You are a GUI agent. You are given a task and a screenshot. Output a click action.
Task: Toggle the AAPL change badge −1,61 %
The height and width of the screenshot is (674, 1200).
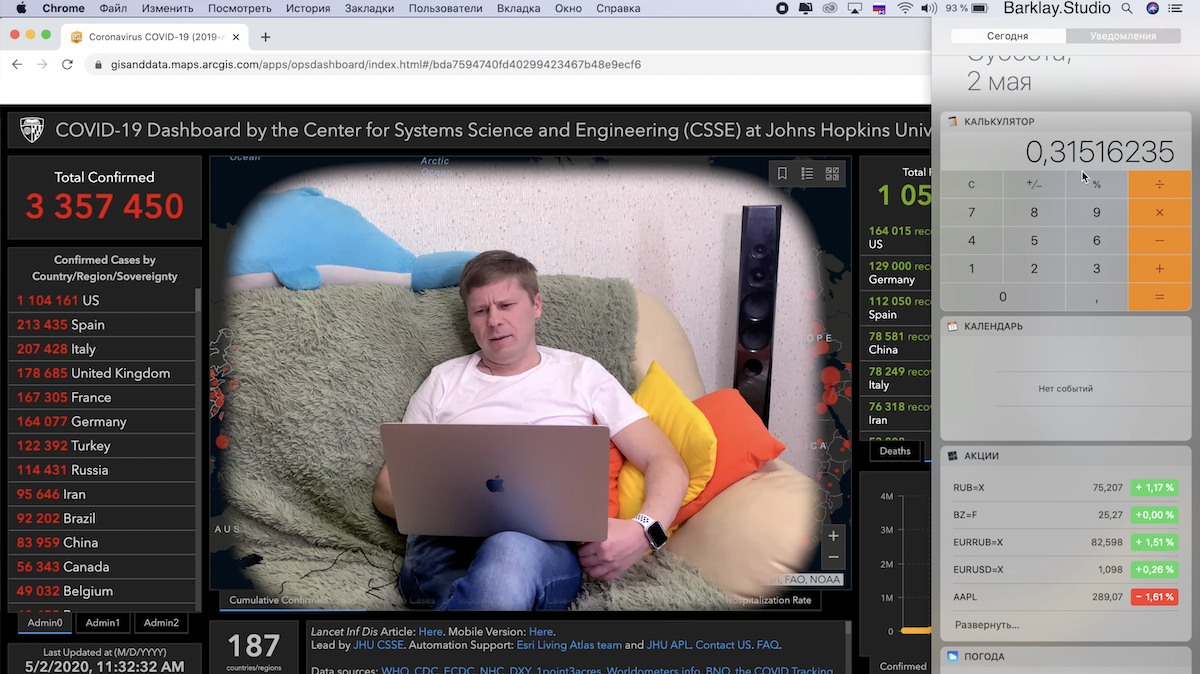[x=1154, y=597]
